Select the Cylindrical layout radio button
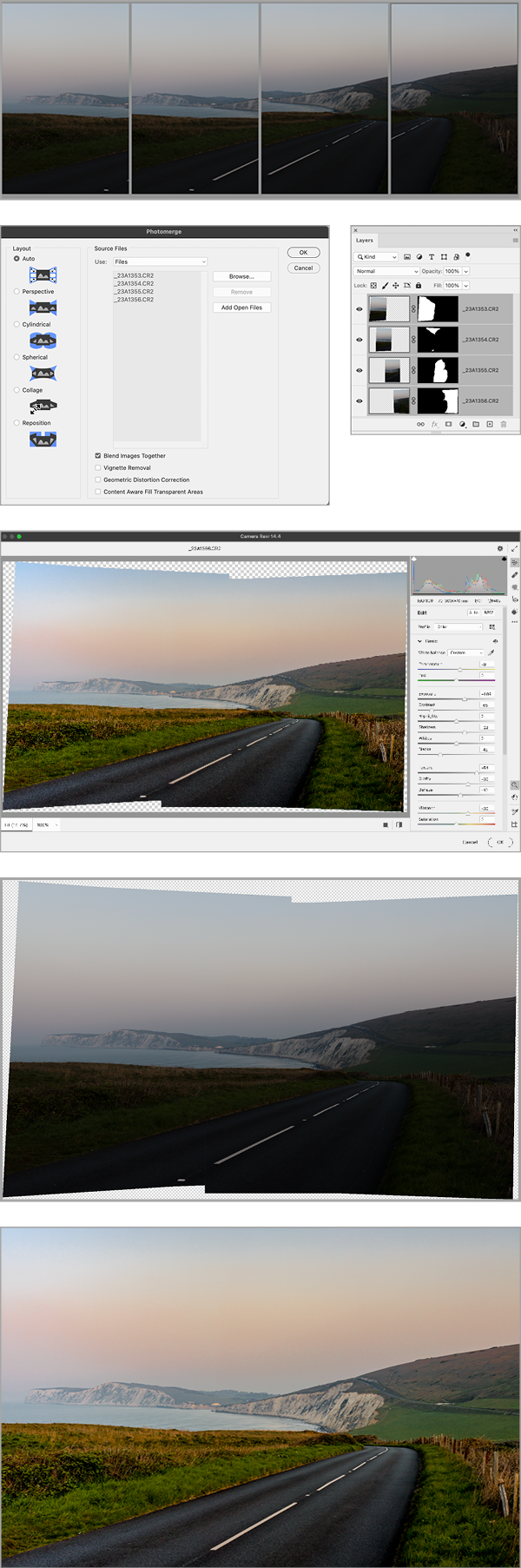 tap(16, 324)
